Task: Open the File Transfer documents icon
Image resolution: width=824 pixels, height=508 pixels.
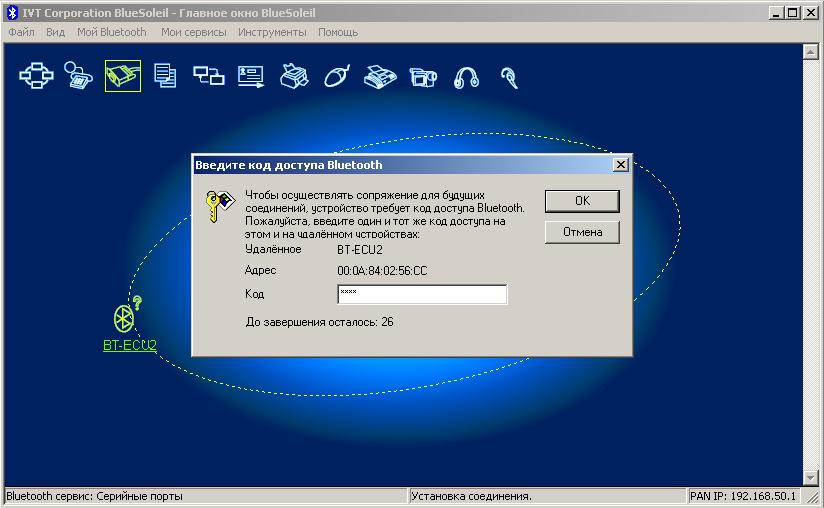Action: [x=165, y=76]
